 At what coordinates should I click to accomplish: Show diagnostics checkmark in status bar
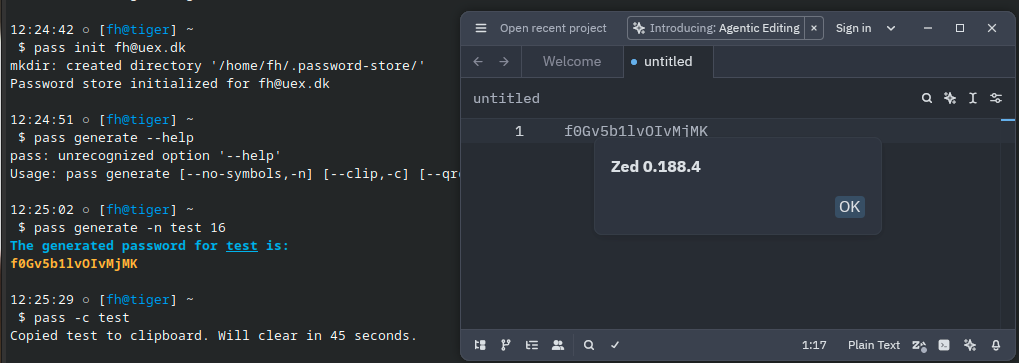click(x=615, y=345)
